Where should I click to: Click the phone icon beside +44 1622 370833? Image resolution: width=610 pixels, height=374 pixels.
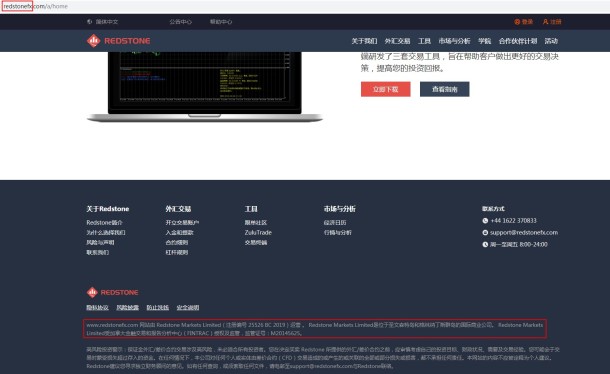click(485, 221)
